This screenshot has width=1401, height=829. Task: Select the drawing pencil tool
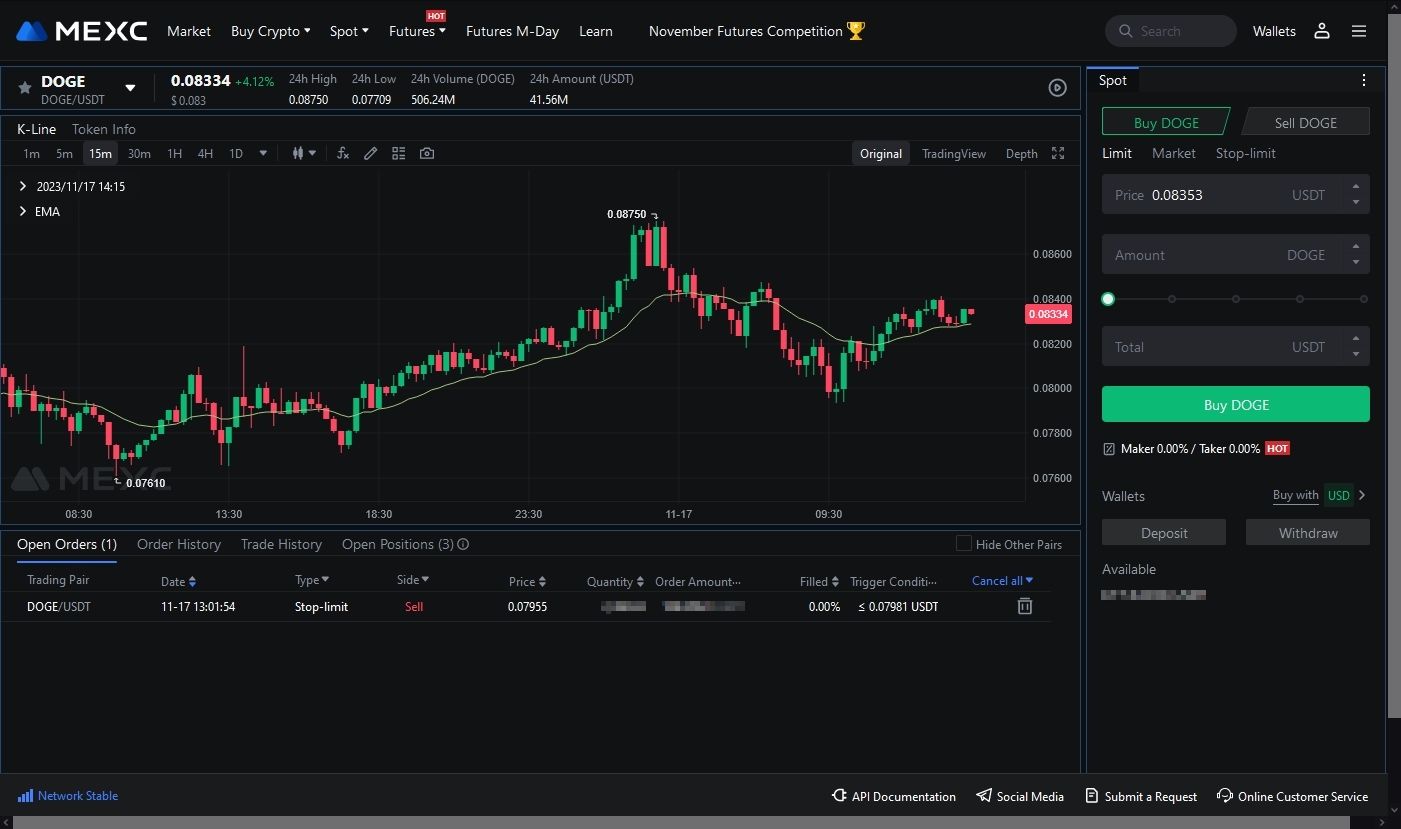pyautogui.click(x=370, y=153)
